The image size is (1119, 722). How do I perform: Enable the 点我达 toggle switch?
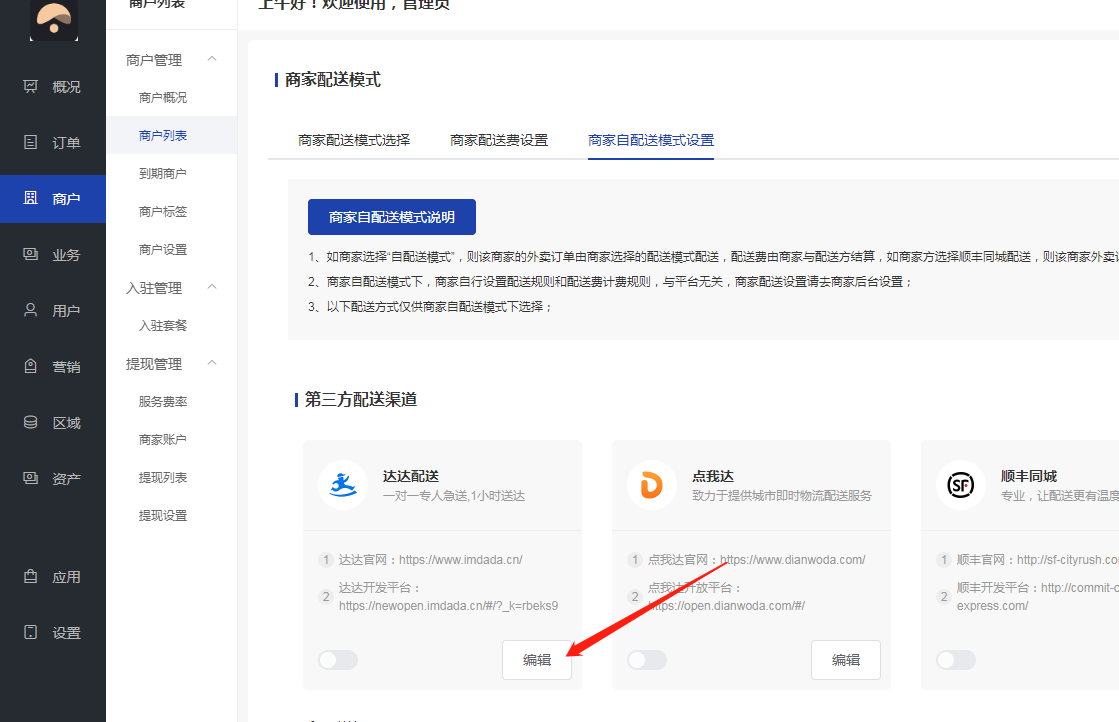647,660
